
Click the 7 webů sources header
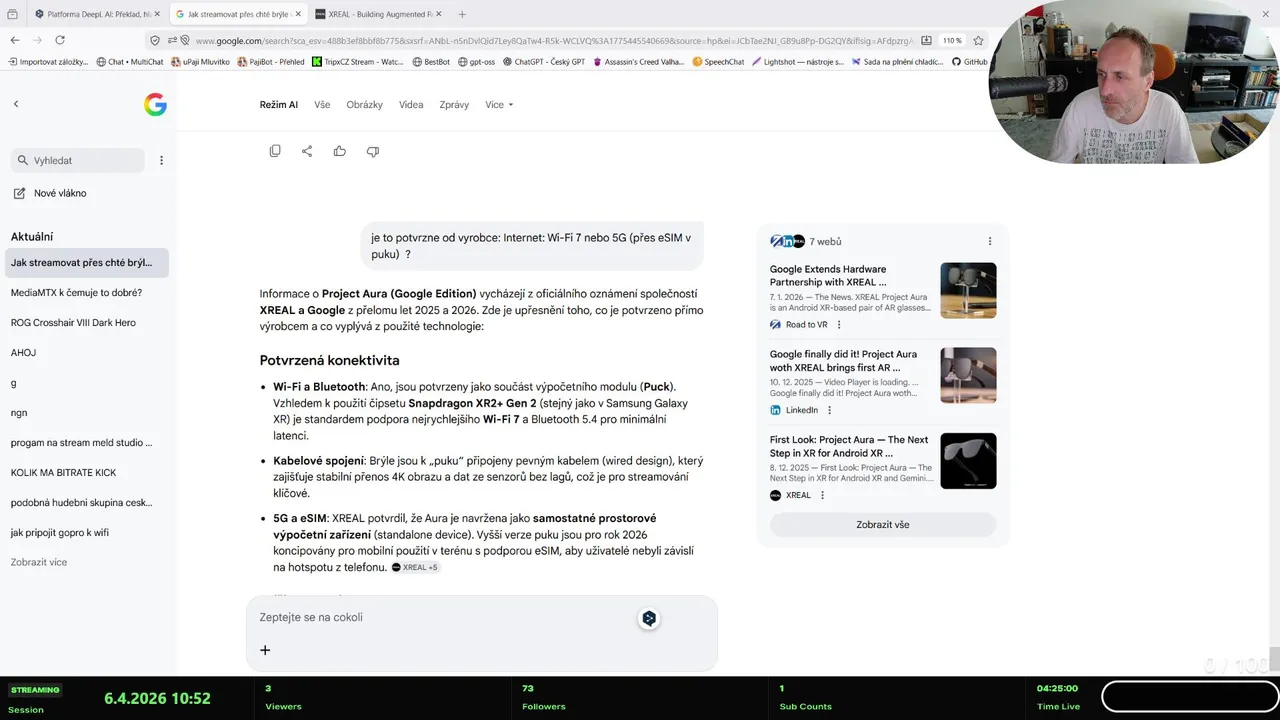point(806,241)
